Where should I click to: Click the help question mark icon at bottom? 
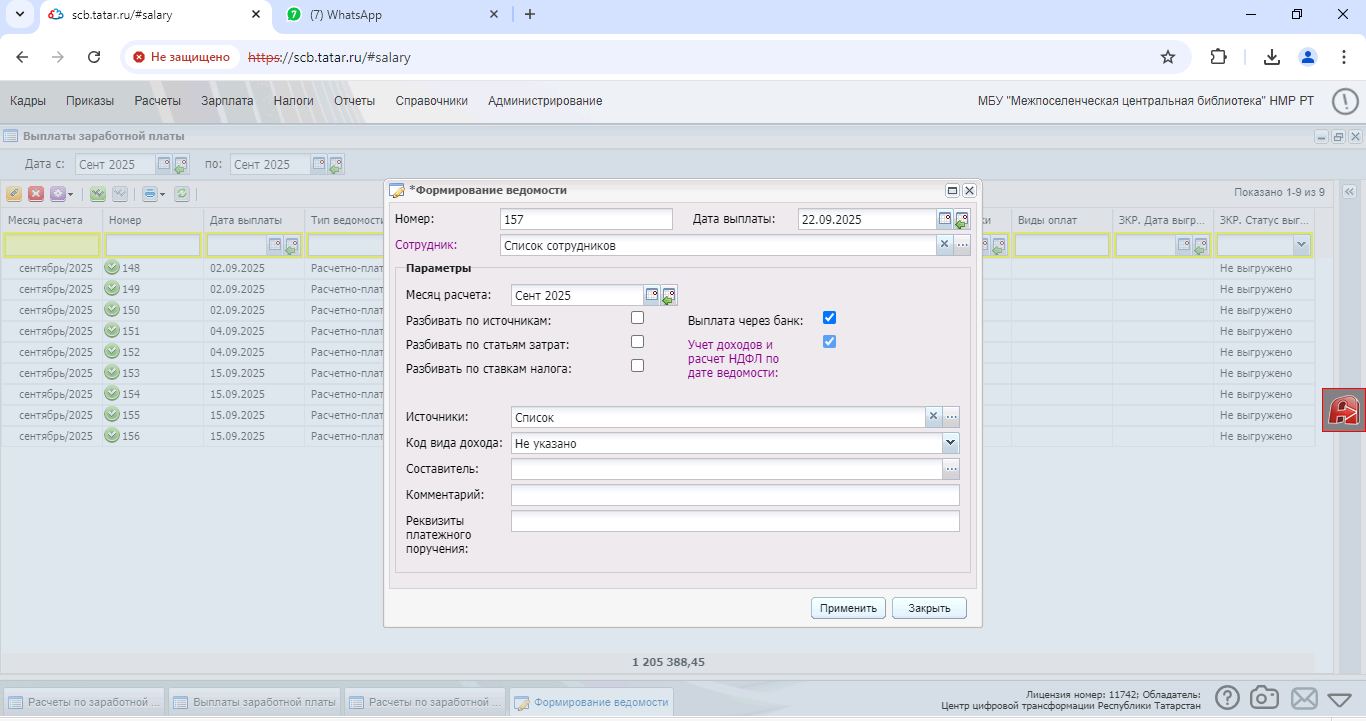coord(1228,698)
